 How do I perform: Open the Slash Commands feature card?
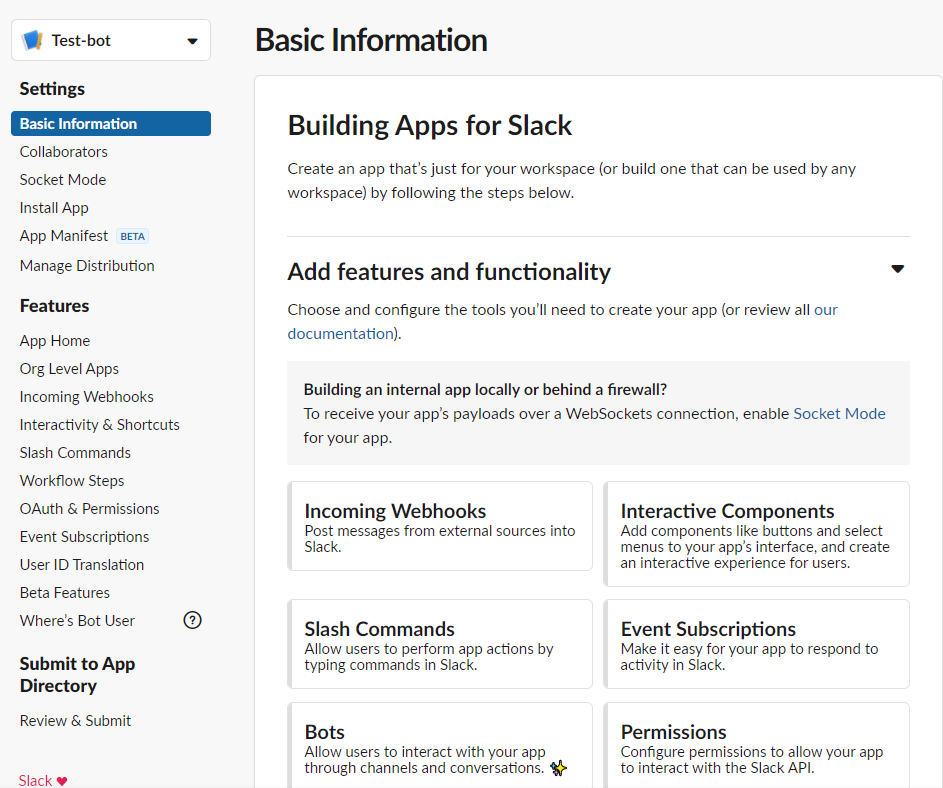(440, 644)
